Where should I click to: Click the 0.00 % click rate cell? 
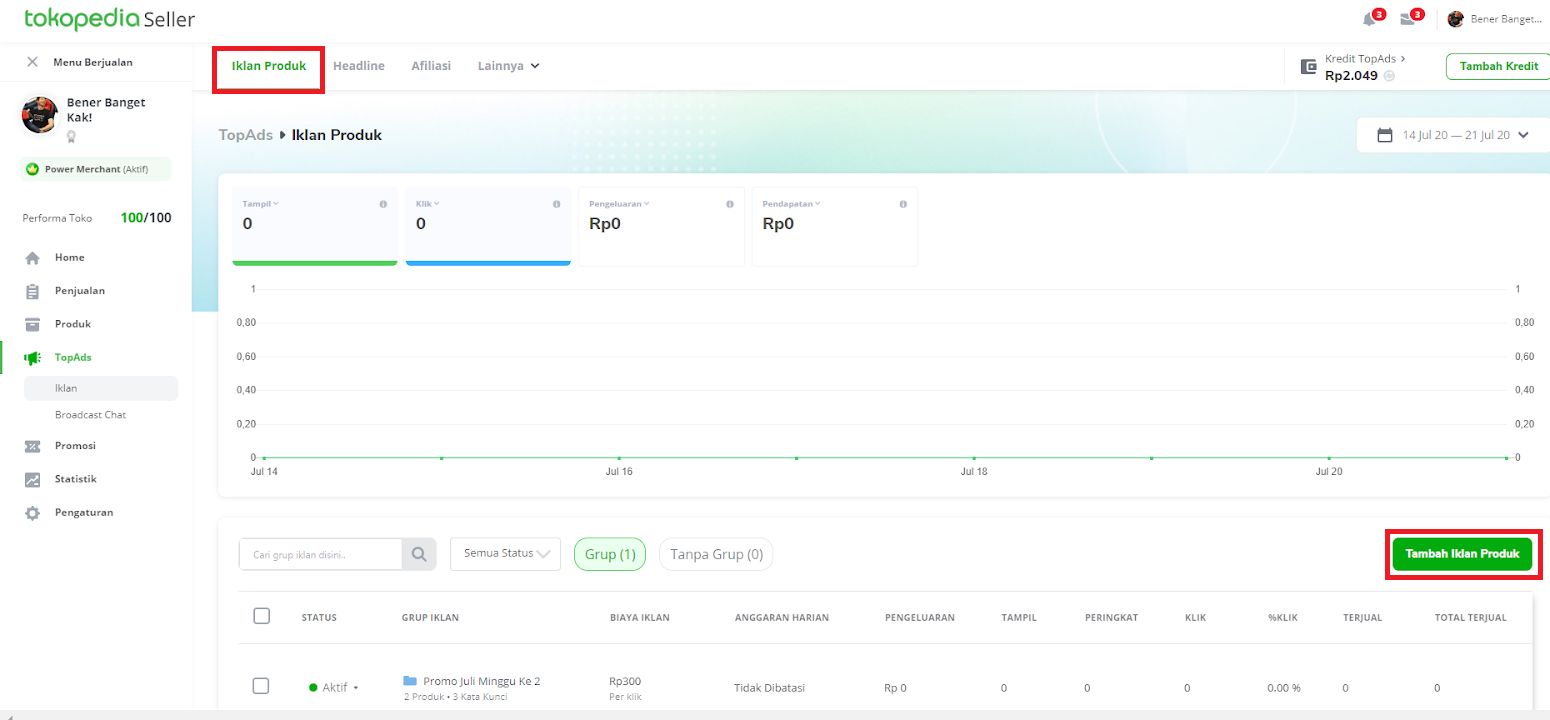[x=1284, y=688]
